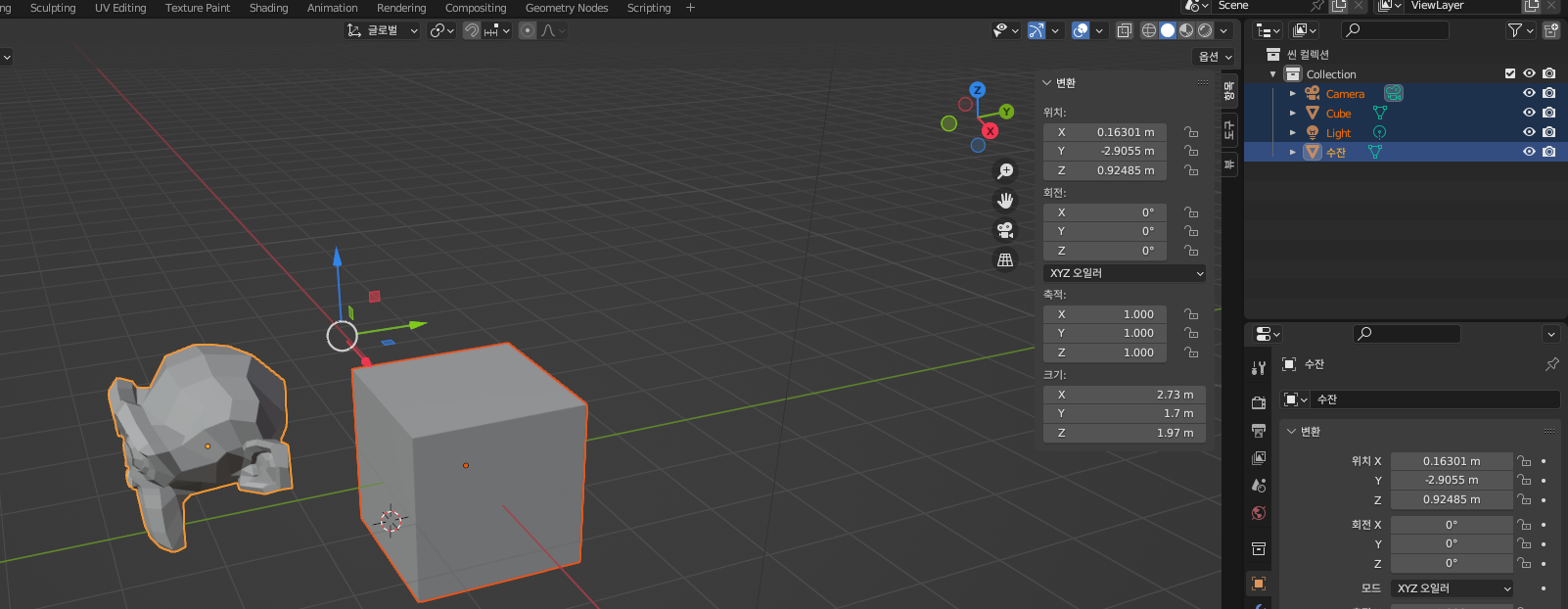Click light data icon beside Light

[x=1379, y=132]
